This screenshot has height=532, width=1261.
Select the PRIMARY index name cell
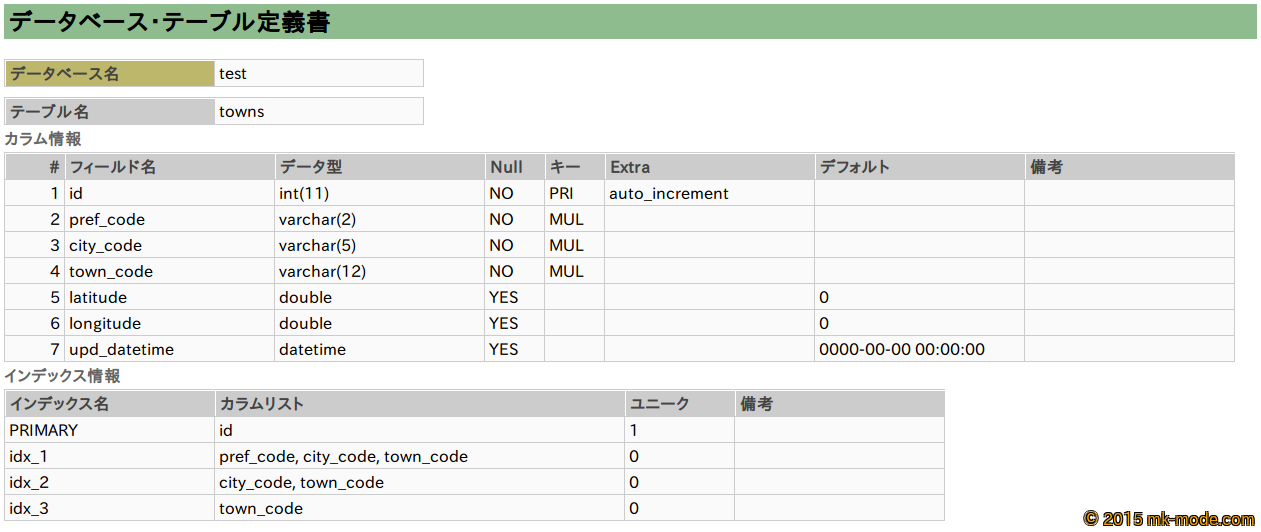pyautogui.click(x=44, y=431)
